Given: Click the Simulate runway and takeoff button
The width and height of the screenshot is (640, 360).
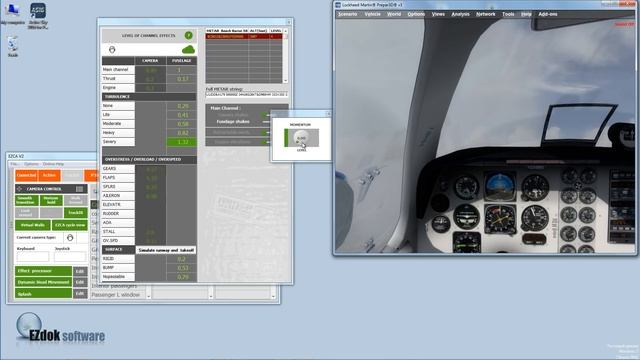Looking at the screenshot, I should 166,250.
